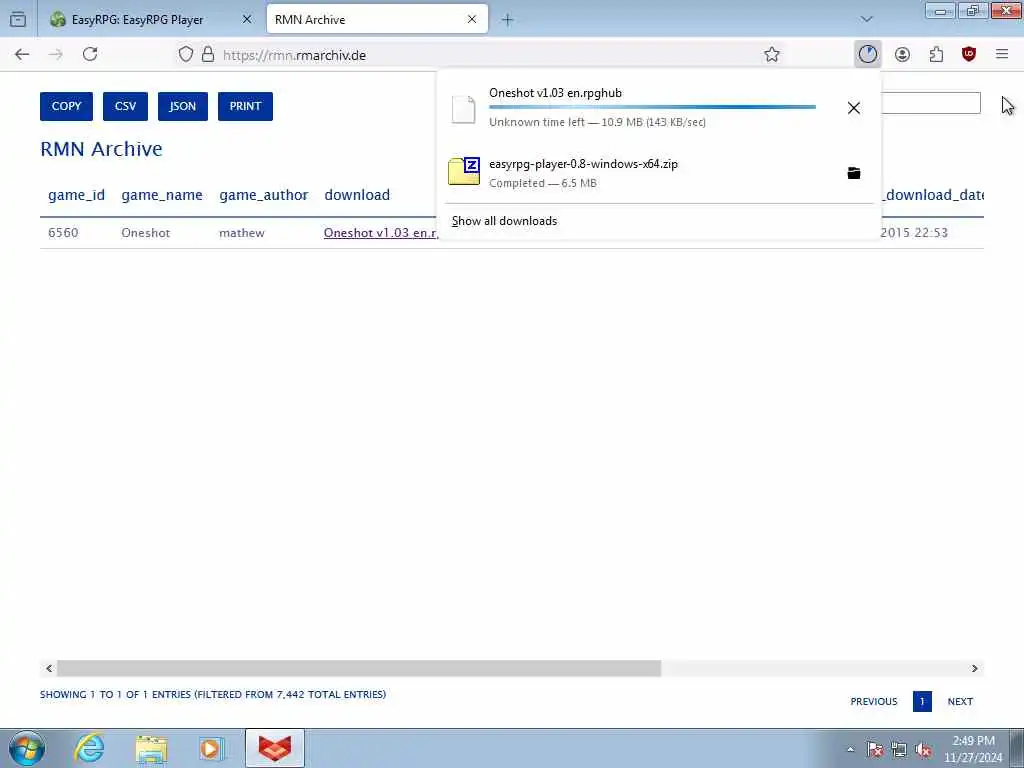
Task: Open the Action Center flag icon
Action: point(874,750)
